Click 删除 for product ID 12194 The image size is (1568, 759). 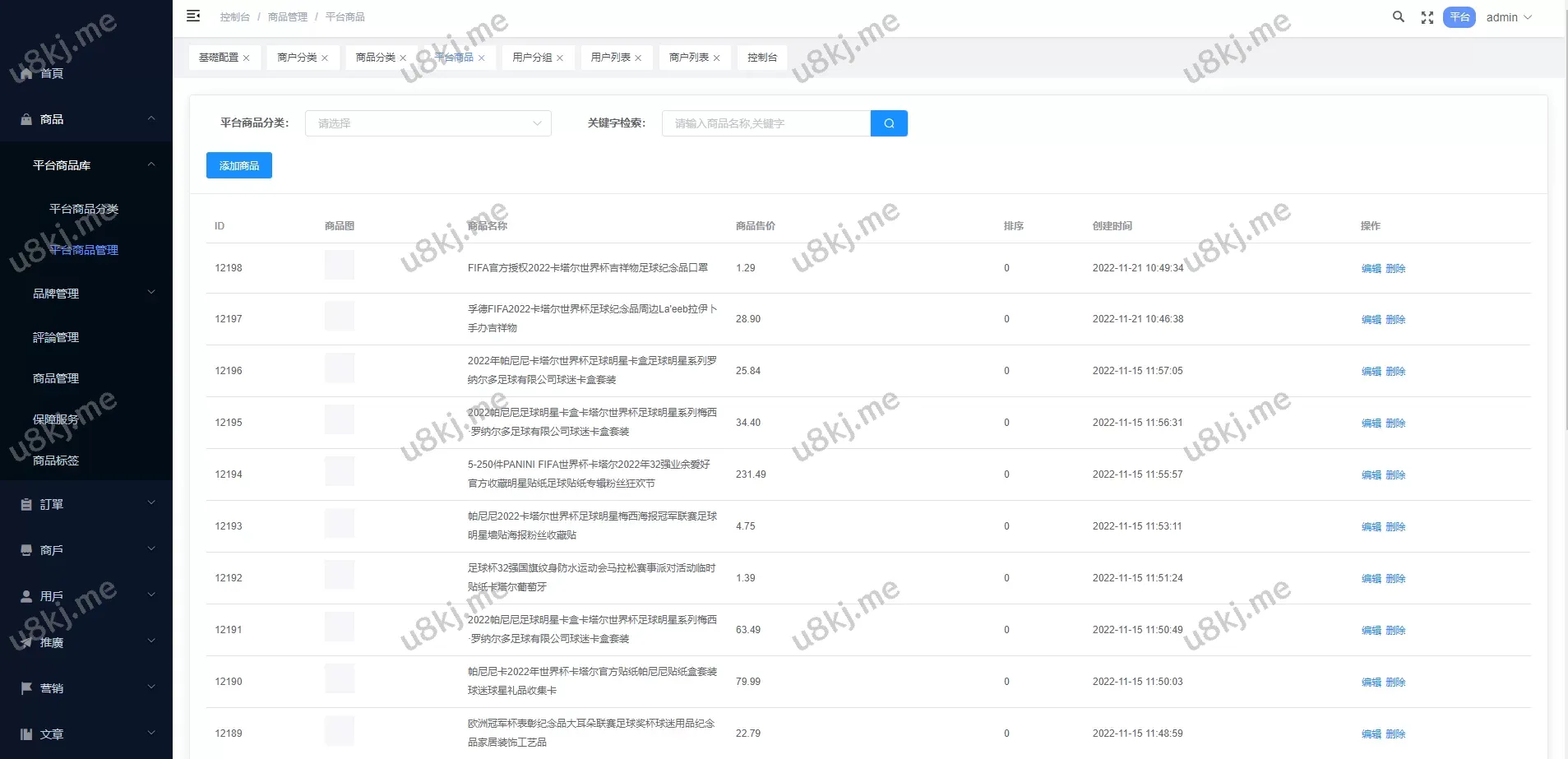pyautogui.click(x=1395, y=475)
